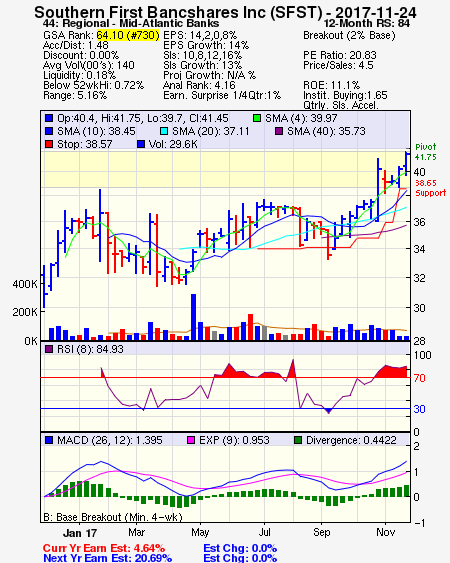The image size is (450, 563).
Task: Click 'Discount: 0.00%' text
Action: (81, 55)
